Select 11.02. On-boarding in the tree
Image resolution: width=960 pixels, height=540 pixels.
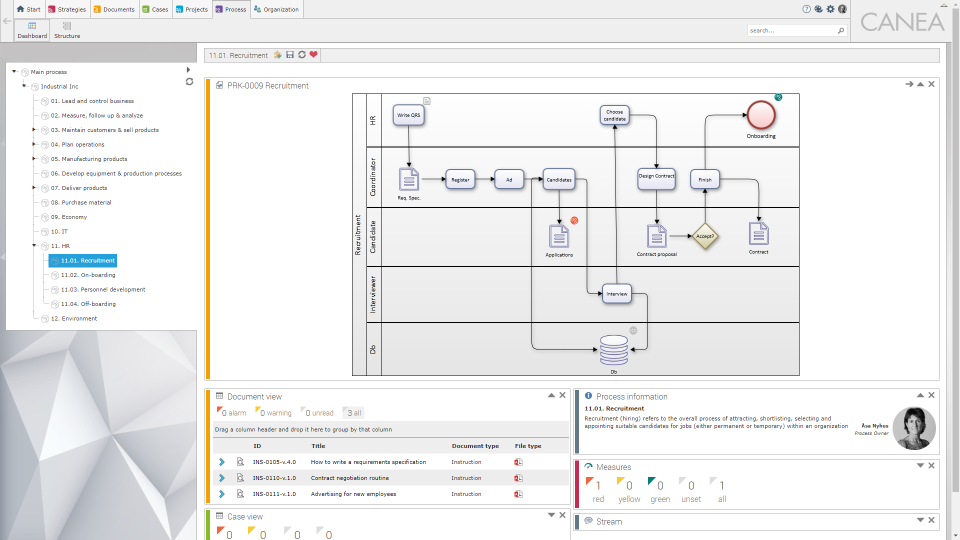coord(88,275)
